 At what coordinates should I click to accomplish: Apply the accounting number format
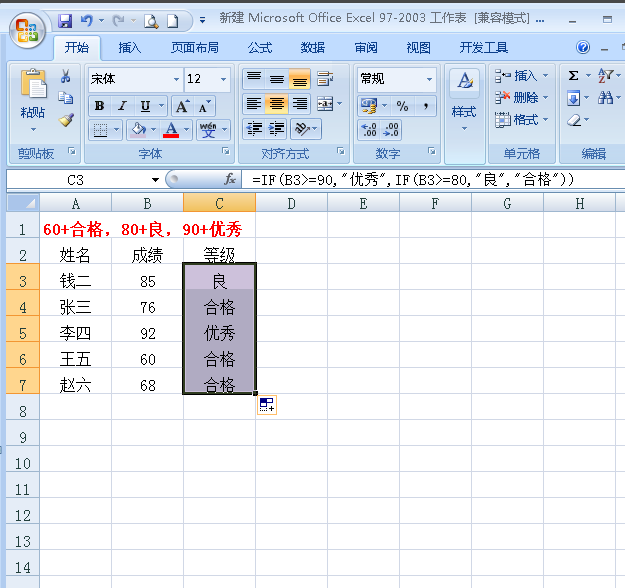[x=369, y=106]
